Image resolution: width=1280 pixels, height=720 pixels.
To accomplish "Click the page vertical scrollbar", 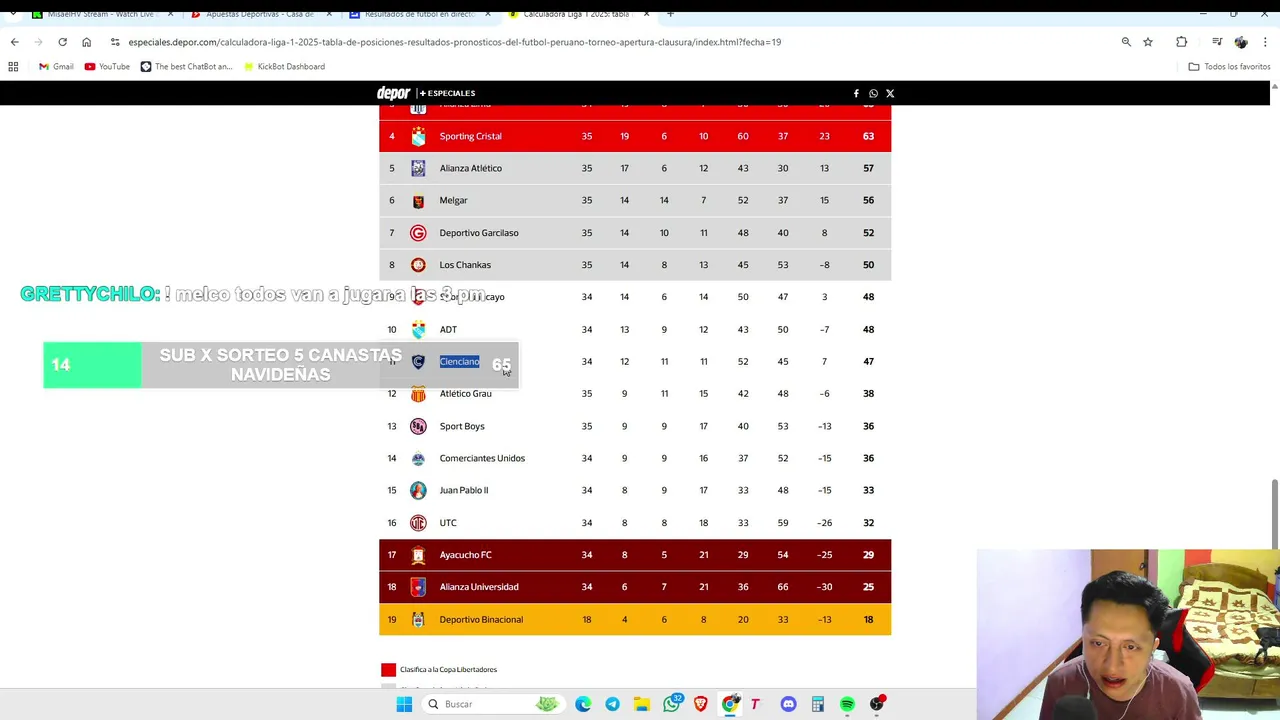I will (x=1274, y=514).
